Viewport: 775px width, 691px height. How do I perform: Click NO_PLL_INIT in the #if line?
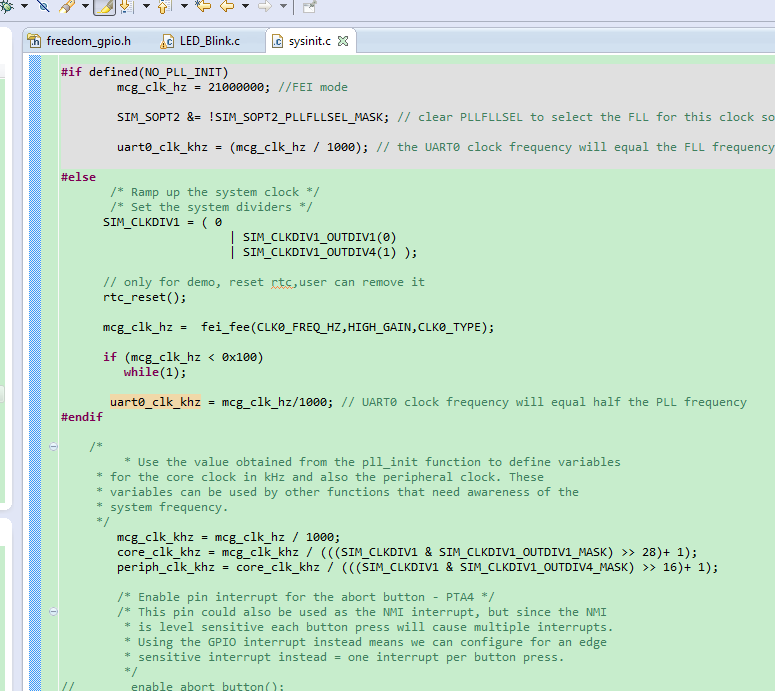(x=183, y=72)
